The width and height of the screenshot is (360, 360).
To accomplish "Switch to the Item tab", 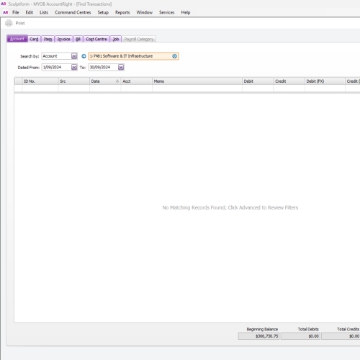I will coord(48,39).
